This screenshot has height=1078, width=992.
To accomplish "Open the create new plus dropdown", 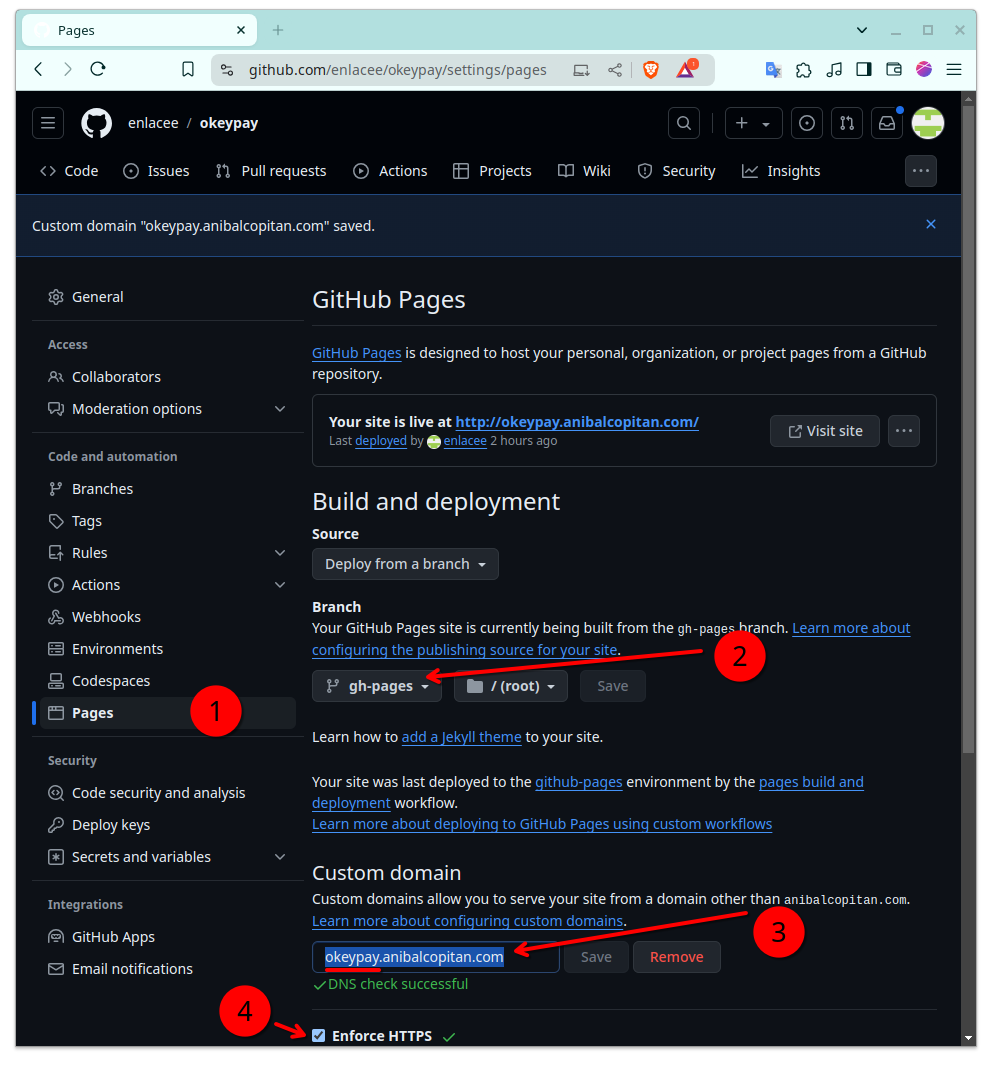I will 753,123.
